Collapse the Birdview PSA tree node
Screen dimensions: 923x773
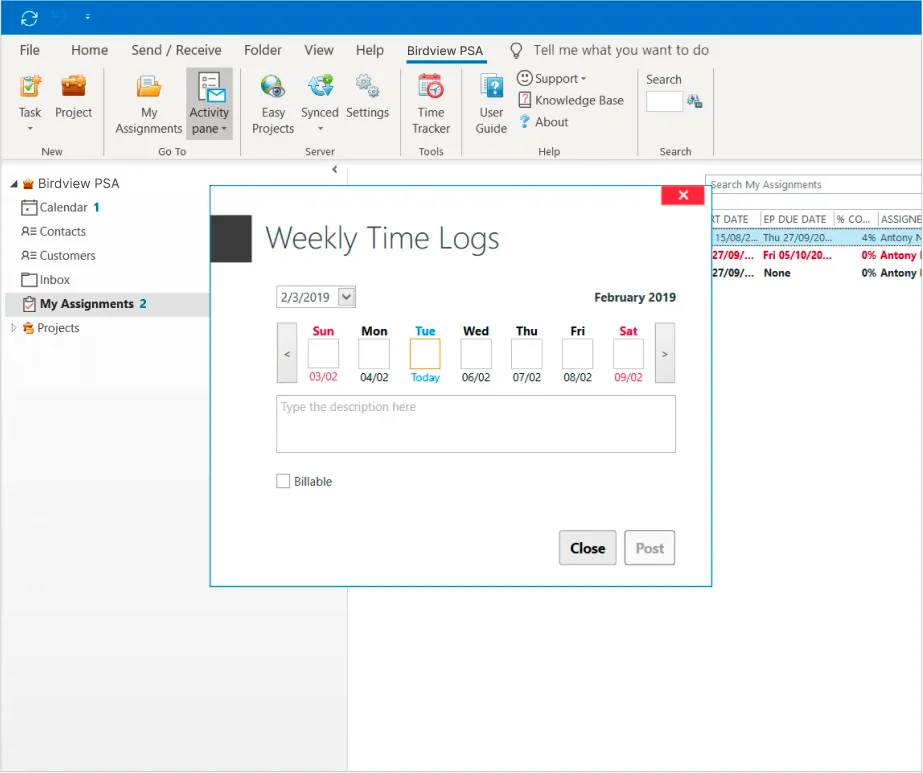point(14,184)
